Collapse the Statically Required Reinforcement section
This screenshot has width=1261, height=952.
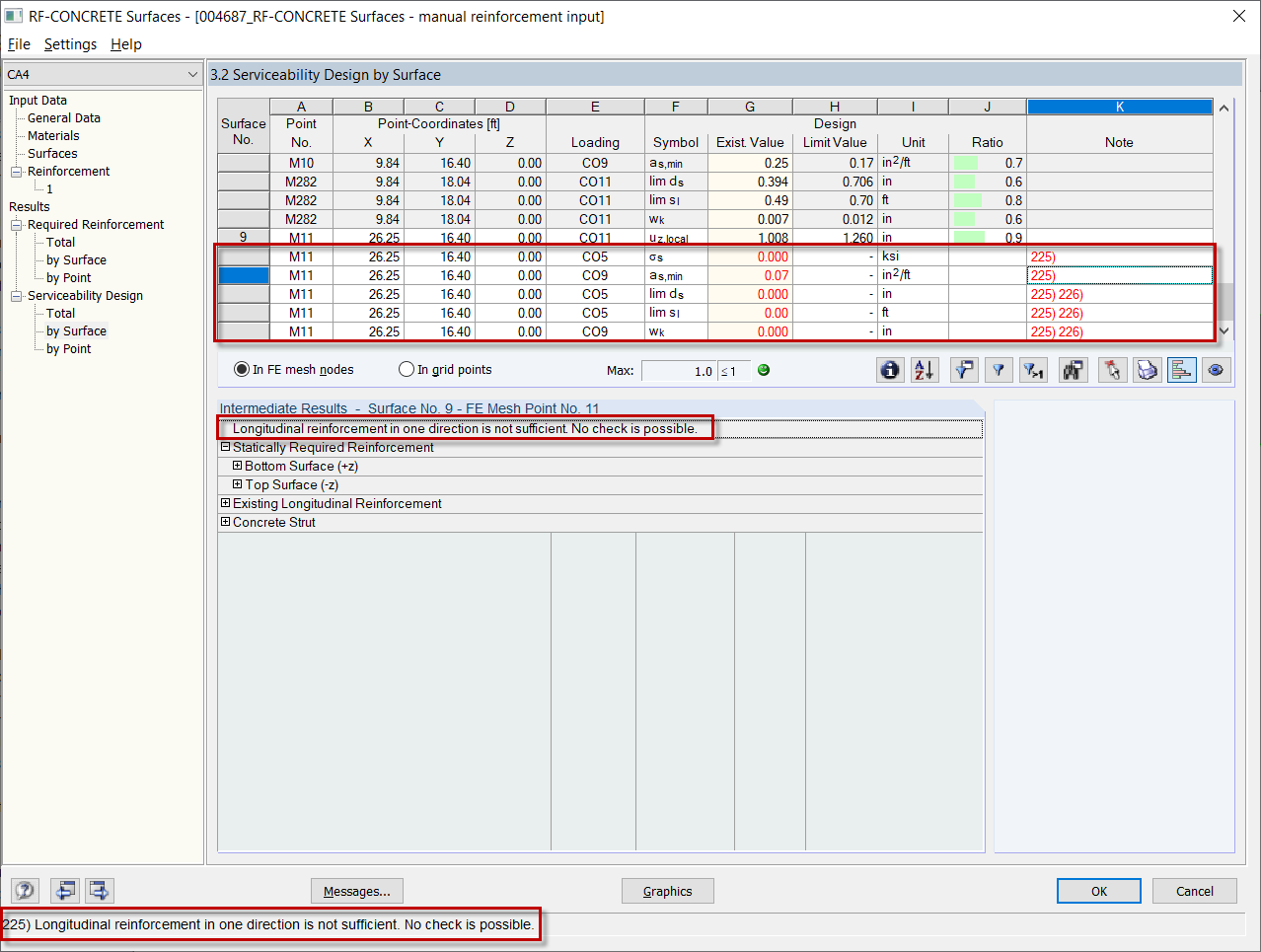pyautogui.click(x=226, y=447)
